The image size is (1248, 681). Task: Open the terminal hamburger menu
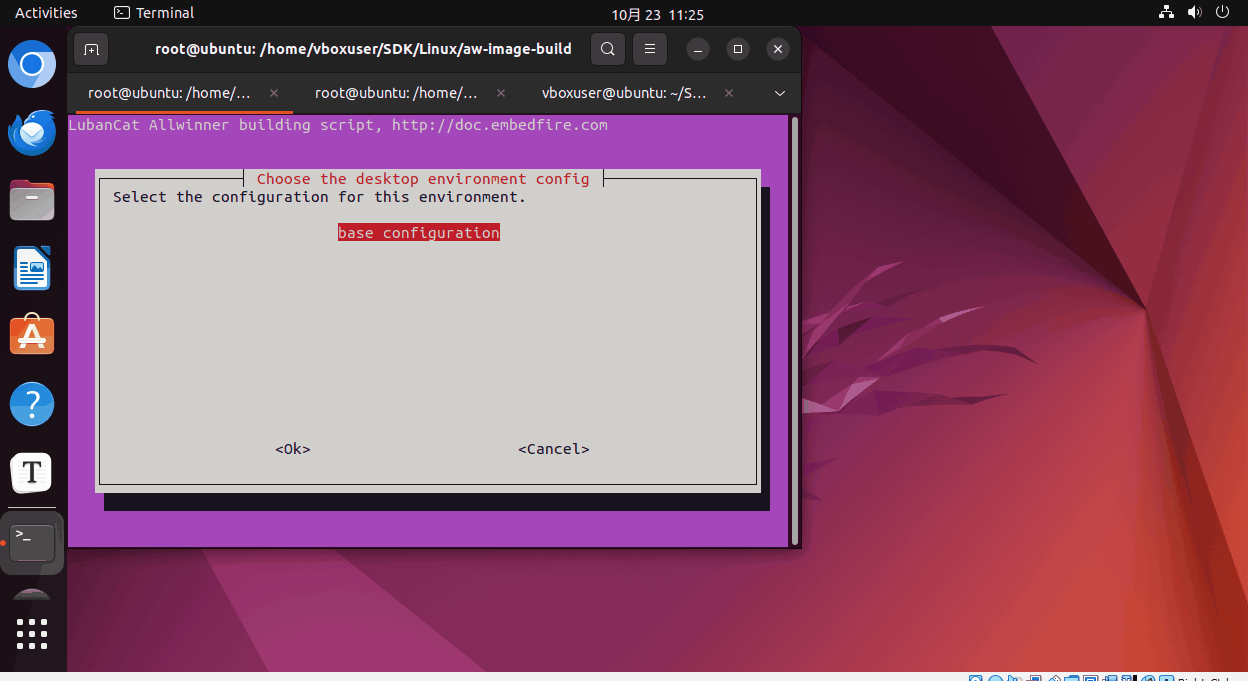pyautogui.click(x=650, y=49)
